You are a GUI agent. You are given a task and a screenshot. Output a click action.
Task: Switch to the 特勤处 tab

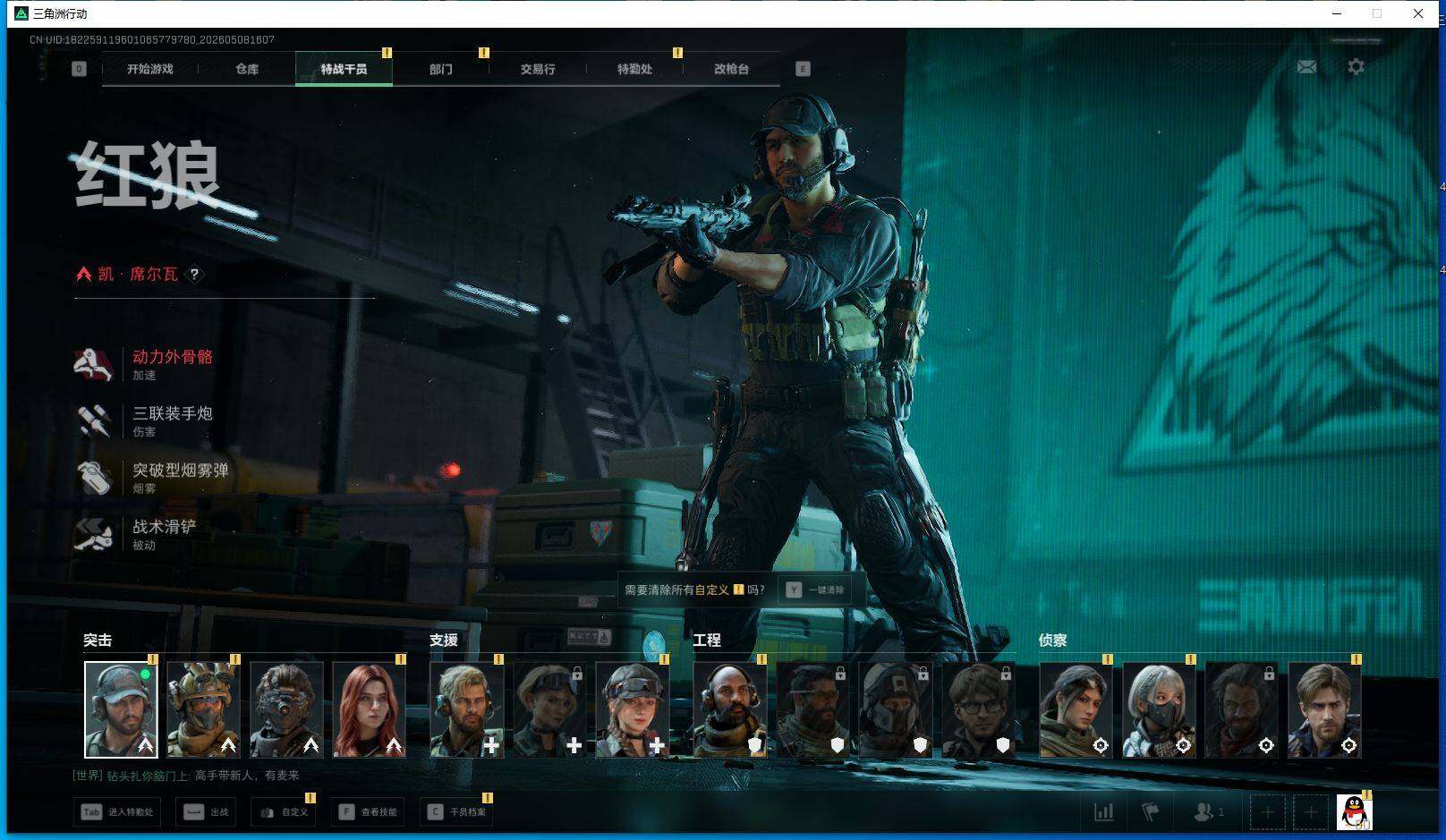pyautogui.click(x=634, y=69)
